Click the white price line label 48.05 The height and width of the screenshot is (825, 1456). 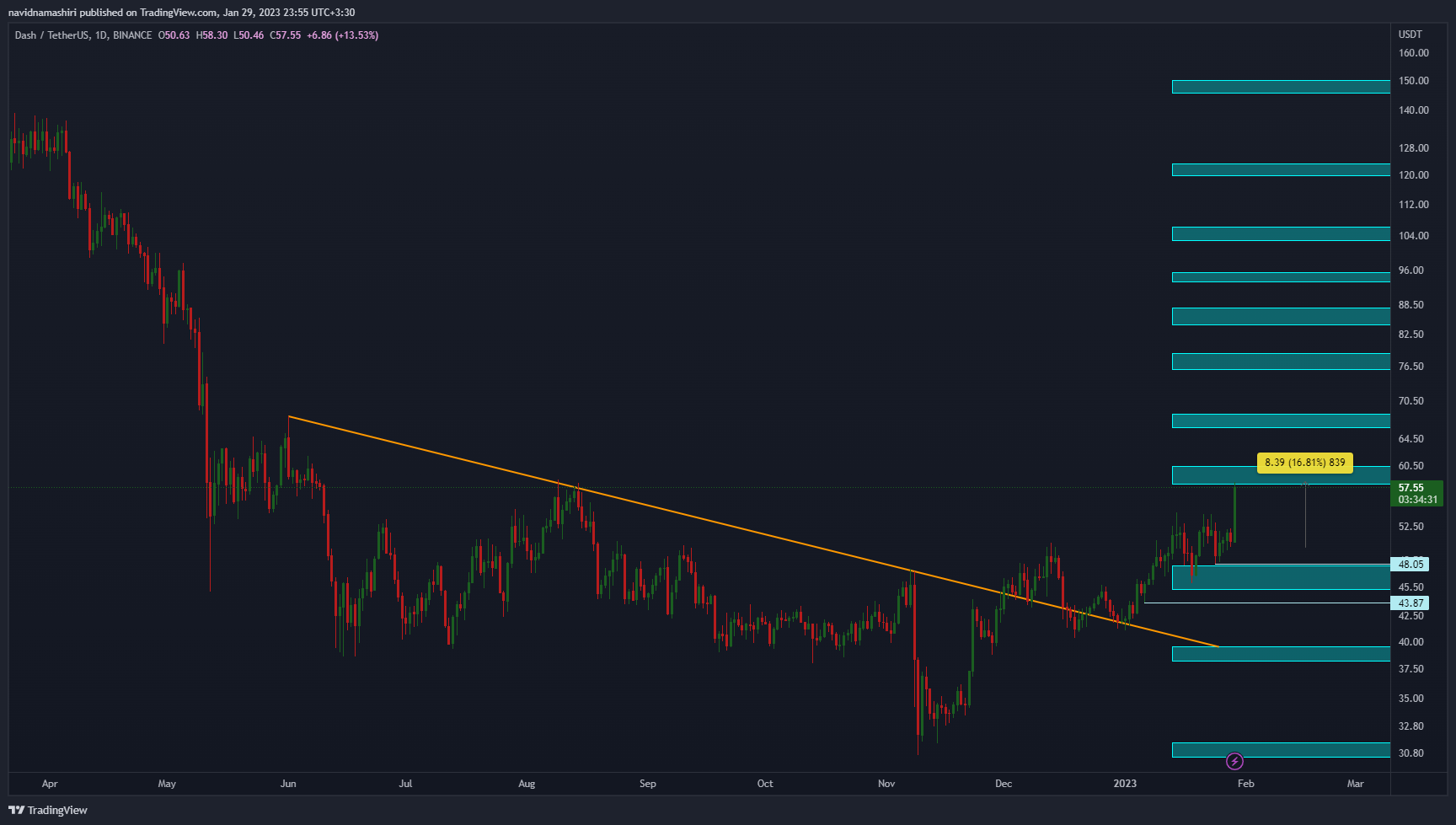pos(1408,564)
